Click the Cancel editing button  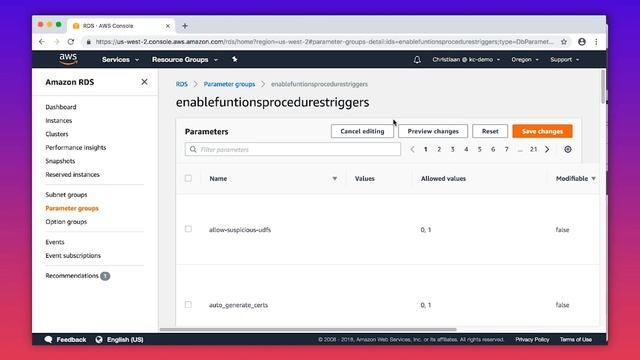[362, 131]
